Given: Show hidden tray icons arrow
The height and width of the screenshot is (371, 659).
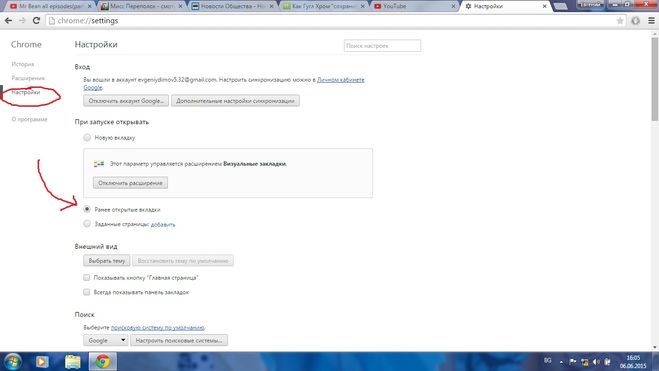Looking at the screenshot, I should 561,362.
